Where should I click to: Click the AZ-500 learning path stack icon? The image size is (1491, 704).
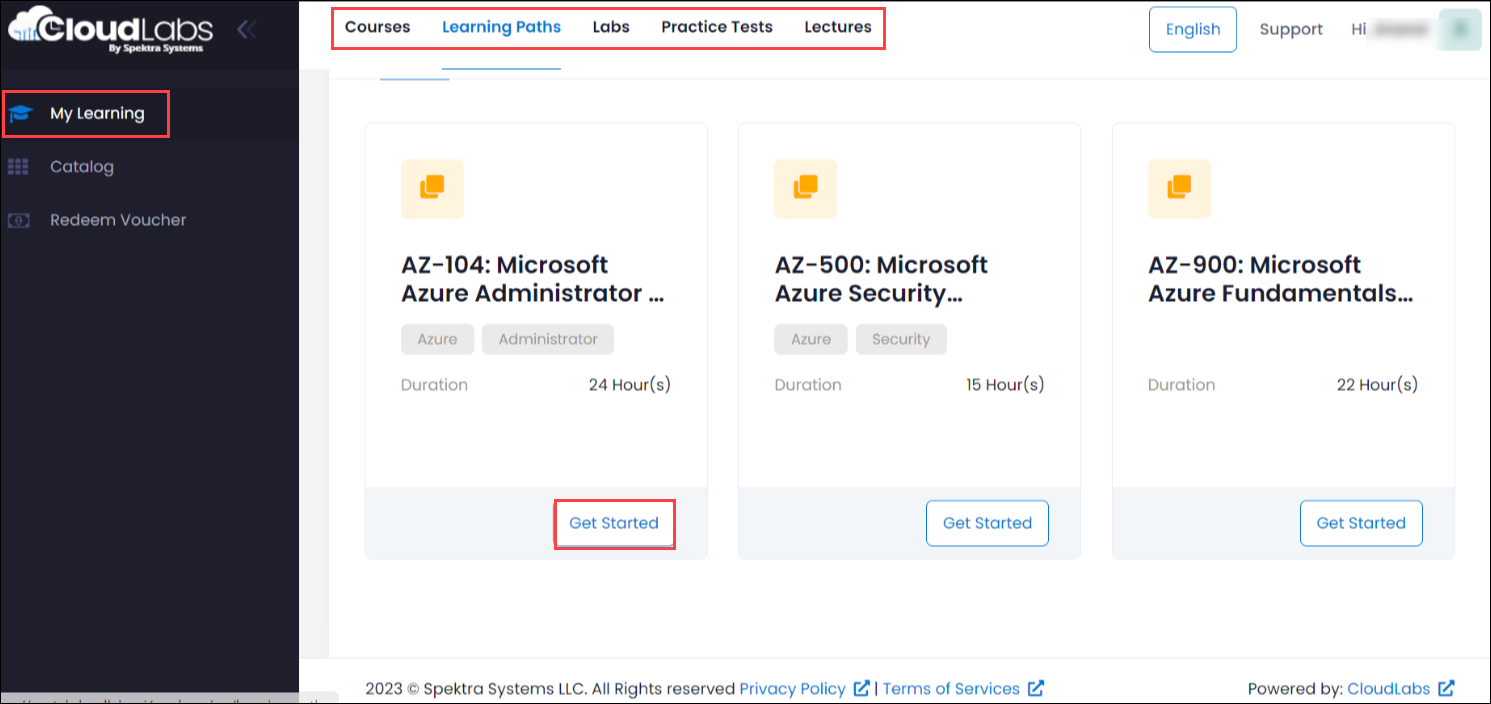(806, 188)
